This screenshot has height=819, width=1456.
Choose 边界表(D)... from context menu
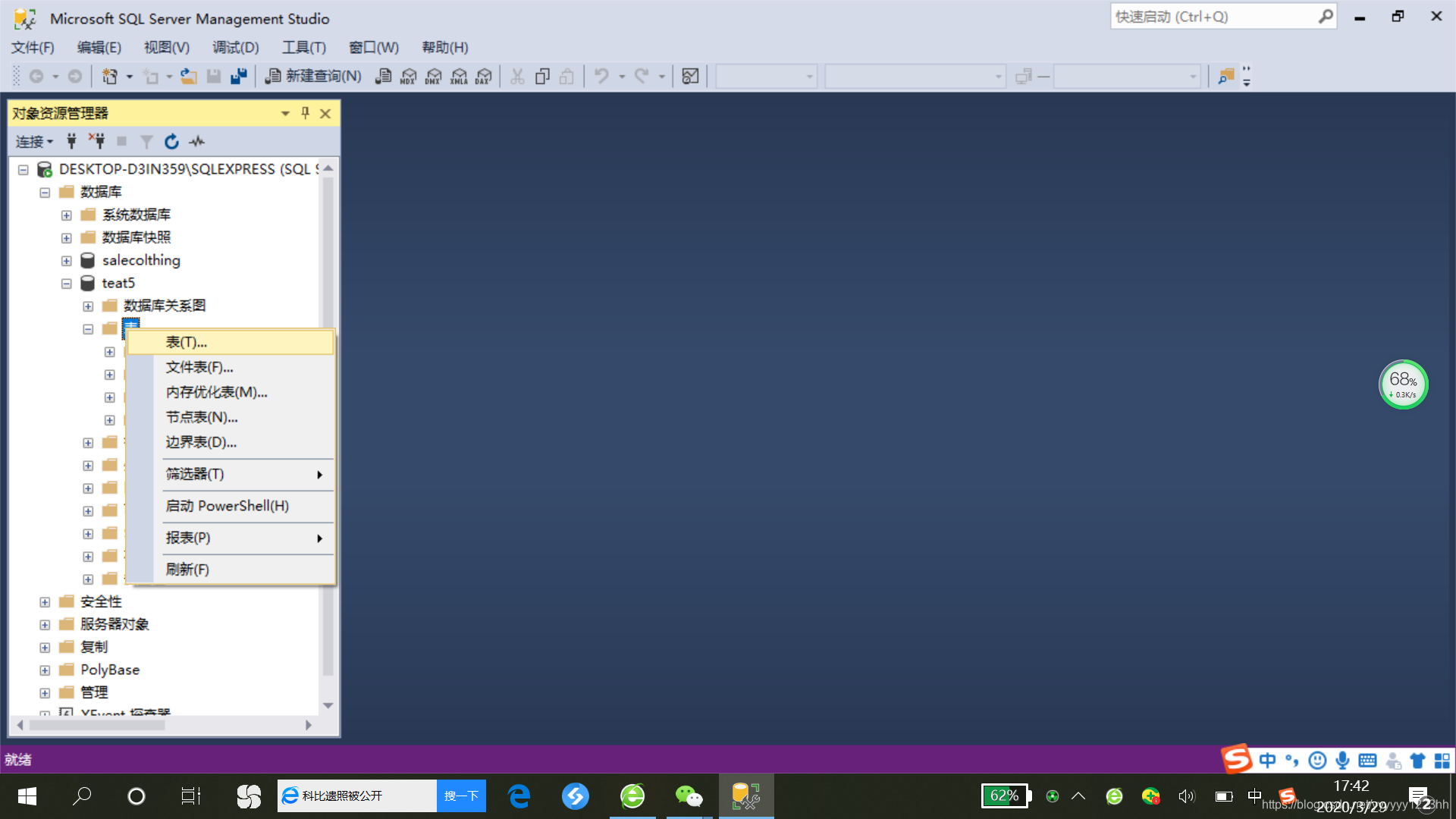point(231,442)
